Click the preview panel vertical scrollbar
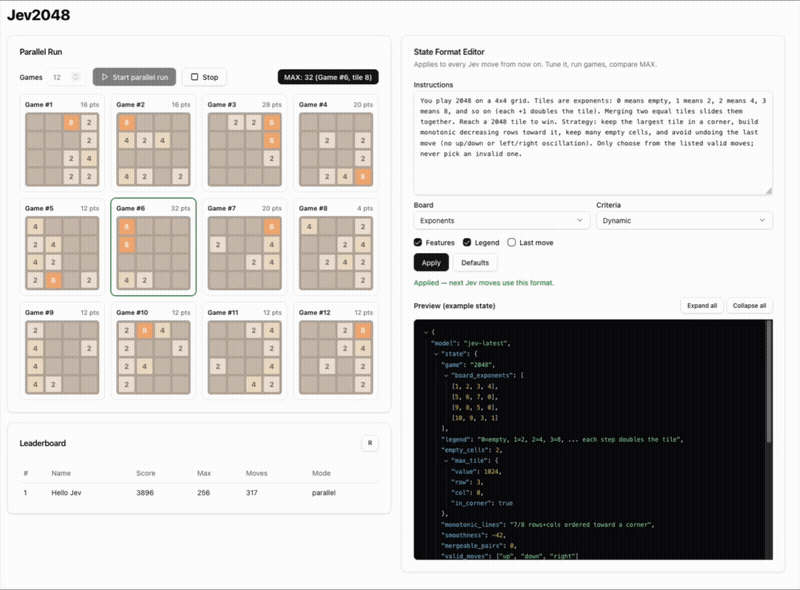The width and height of the screenshot is (800, 590). pyautogui.click(x=768, y=383)
